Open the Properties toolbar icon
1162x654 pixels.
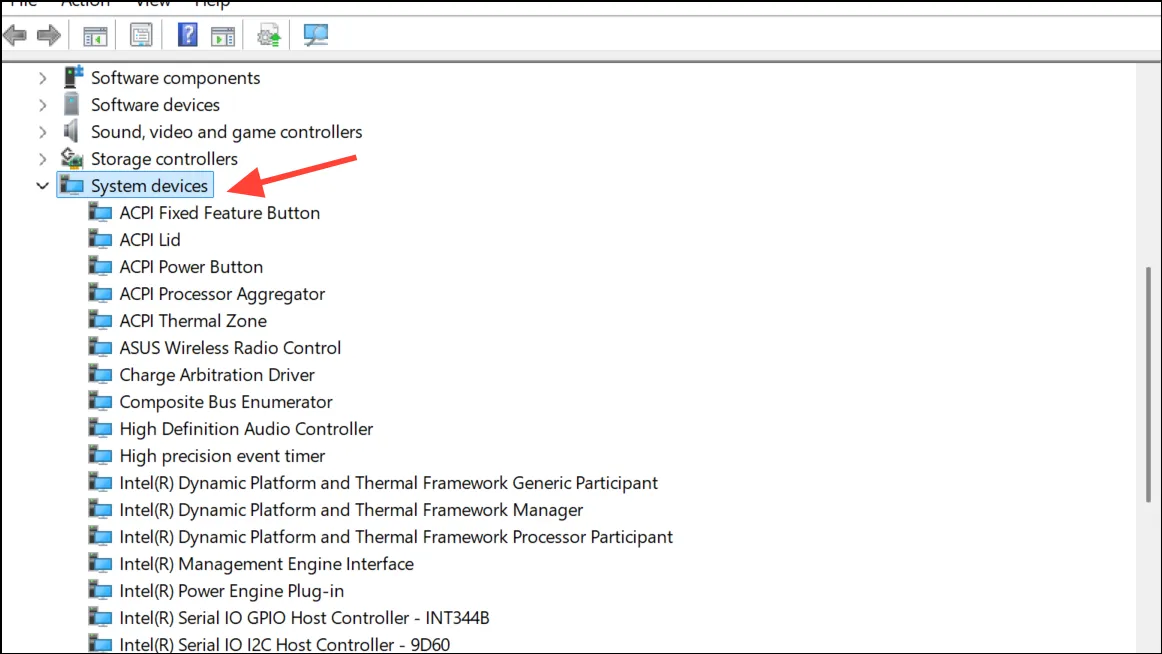click(x=141, y=35)
